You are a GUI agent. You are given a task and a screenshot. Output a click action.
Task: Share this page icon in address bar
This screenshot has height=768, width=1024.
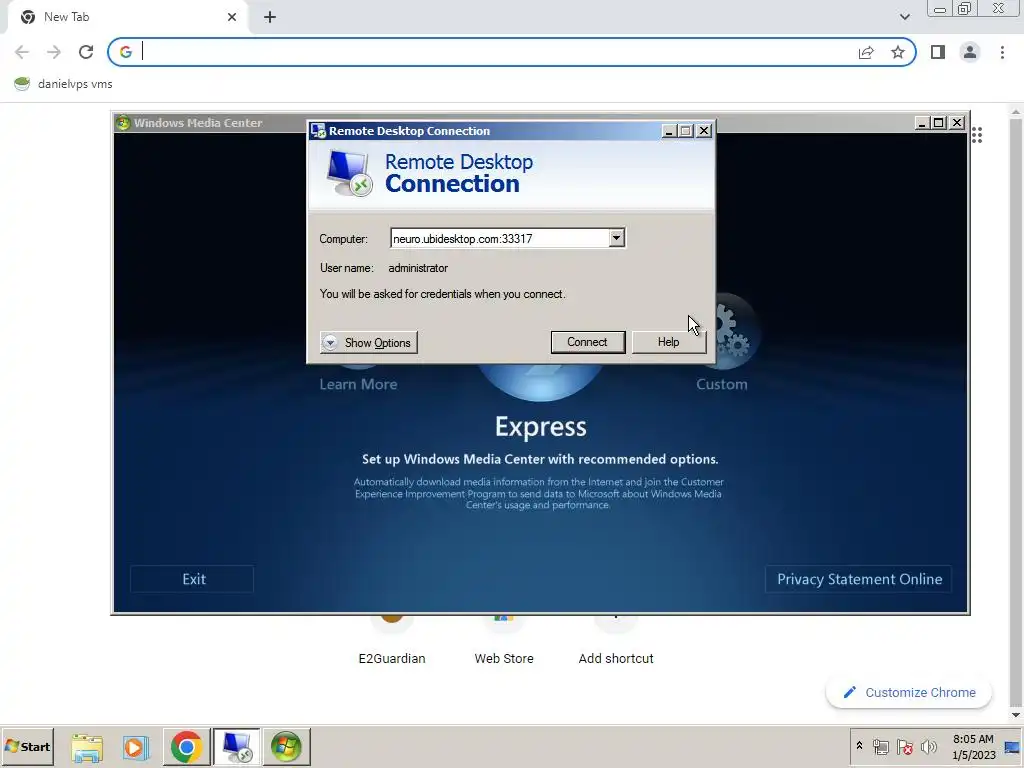[x=866, y=52]
